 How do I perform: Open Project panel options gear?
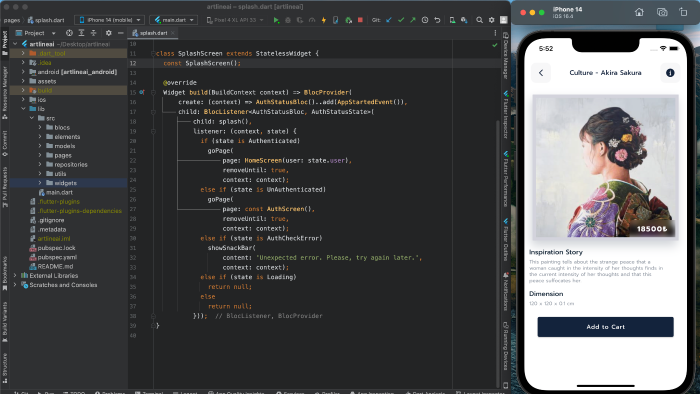108,33
